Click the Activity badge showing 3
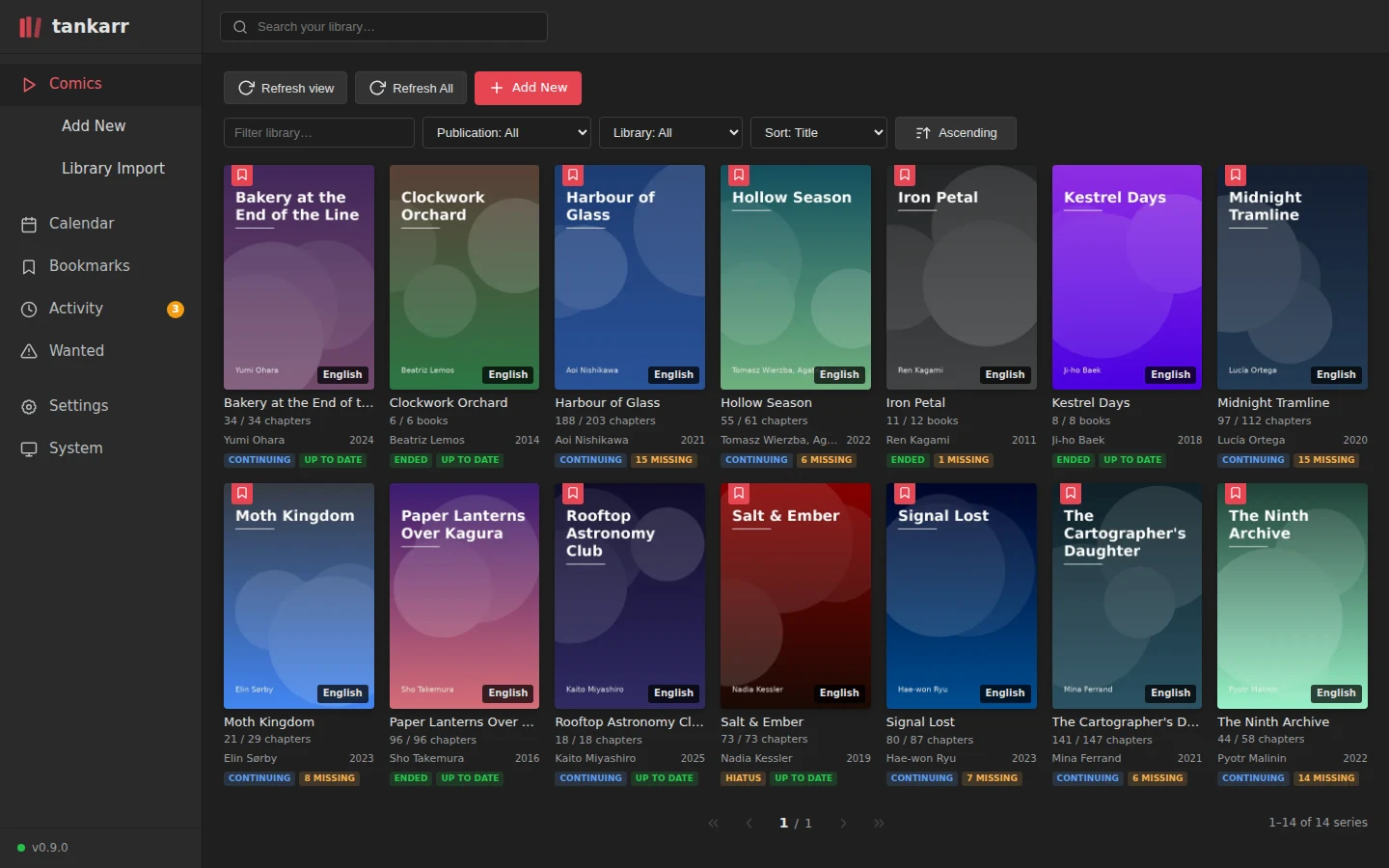Viewport: 1389px width, 868px height. pos(176,309)
